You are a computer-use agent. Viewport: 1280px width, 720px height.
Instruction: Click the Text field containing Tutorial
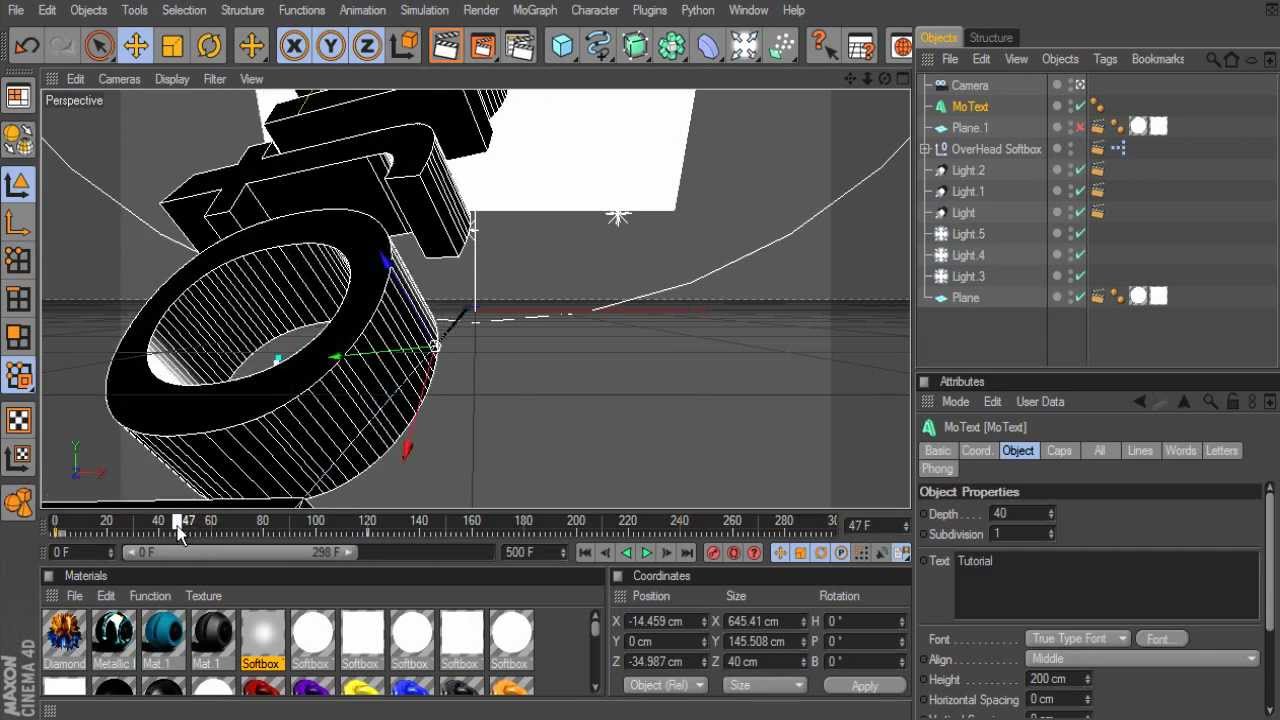1106,585
